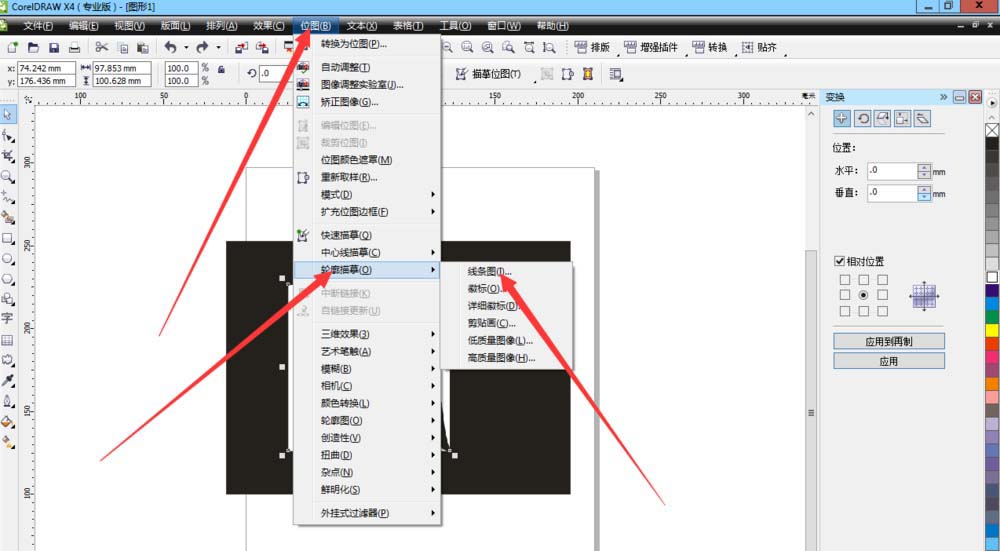Click the Rotate tab icon in 变换 panel
The height and width of the screenshot is (551, 1000).
[862, 118]
